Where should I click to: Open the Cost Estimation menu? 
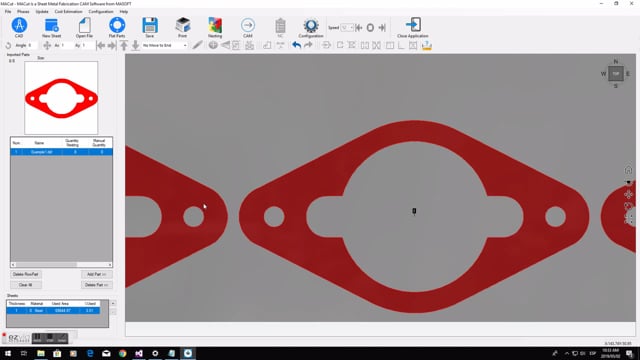point(68,11)
